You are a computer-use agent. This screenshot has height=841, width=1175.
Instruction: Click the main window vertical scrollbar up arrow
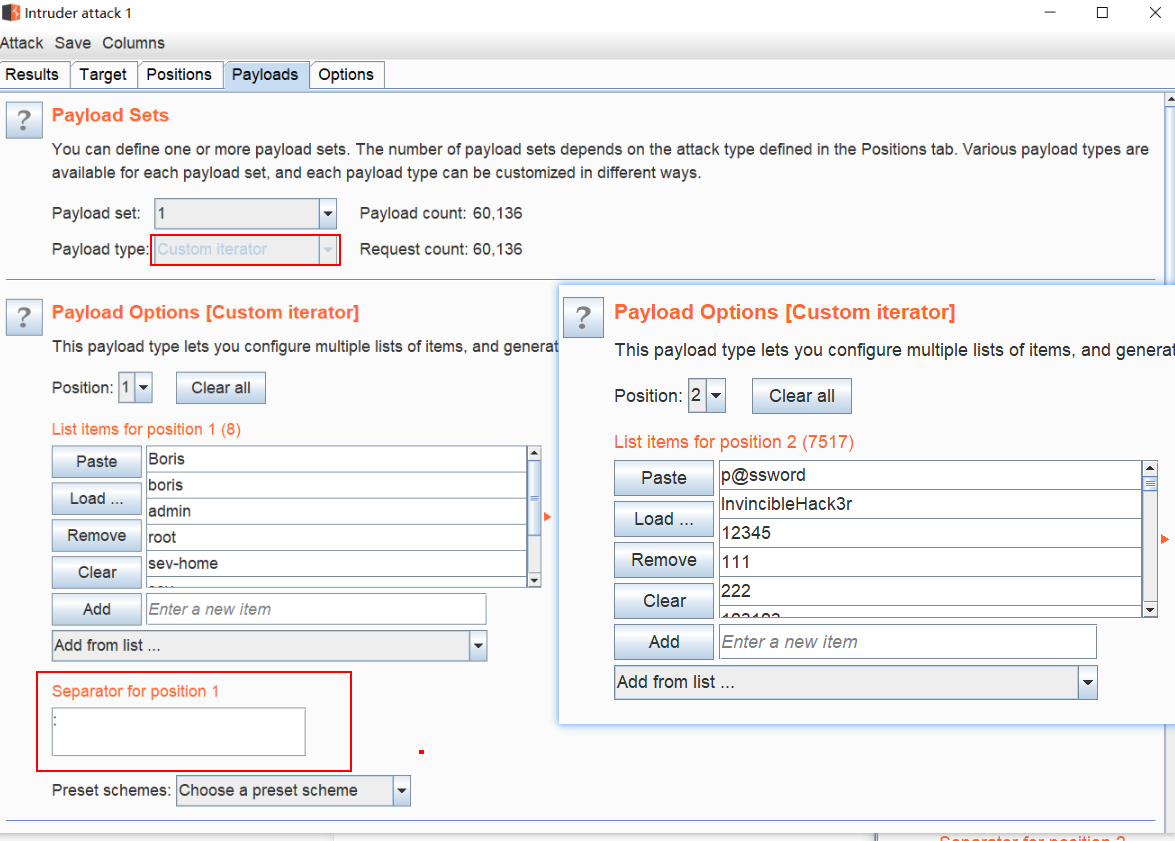coord(1170,99)
